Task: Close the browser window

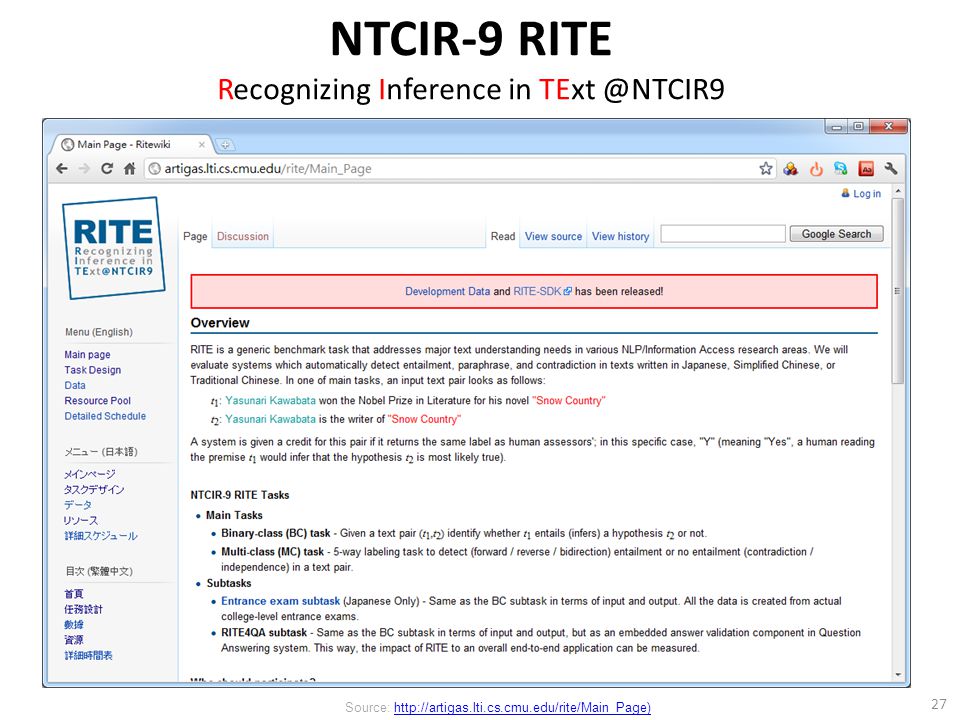Action: coord(888,127)
